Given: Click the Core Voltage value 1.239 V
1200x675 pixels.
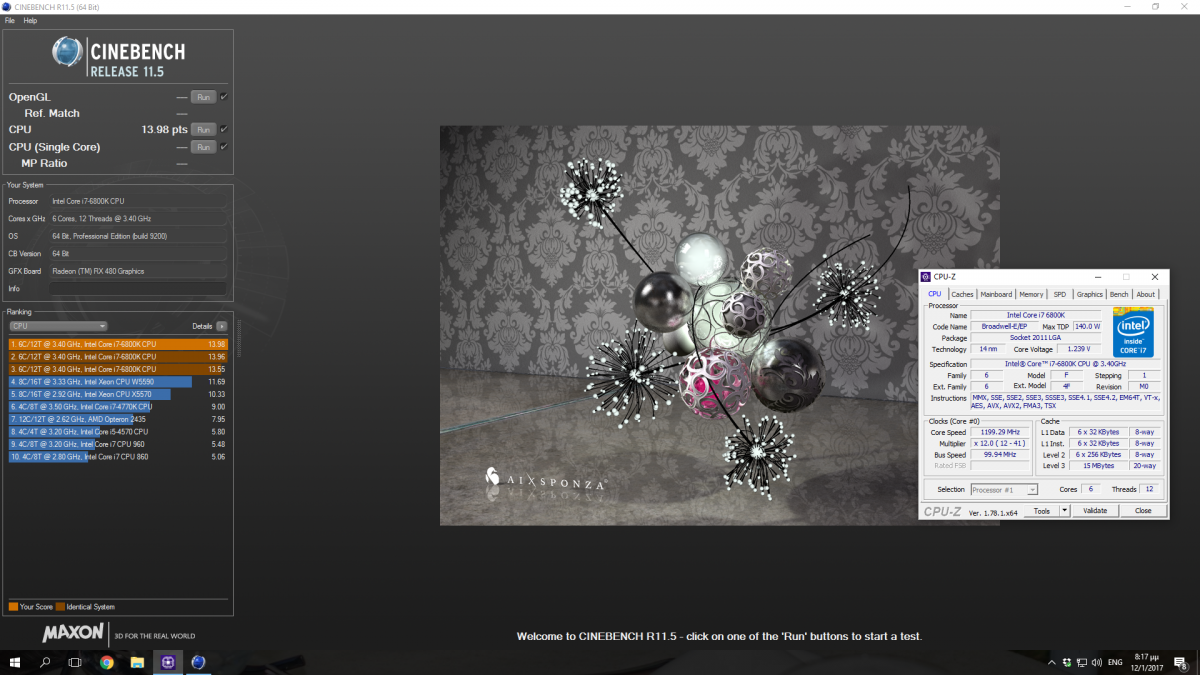Looking at the screenshot, I should (x=1079, y=349).
